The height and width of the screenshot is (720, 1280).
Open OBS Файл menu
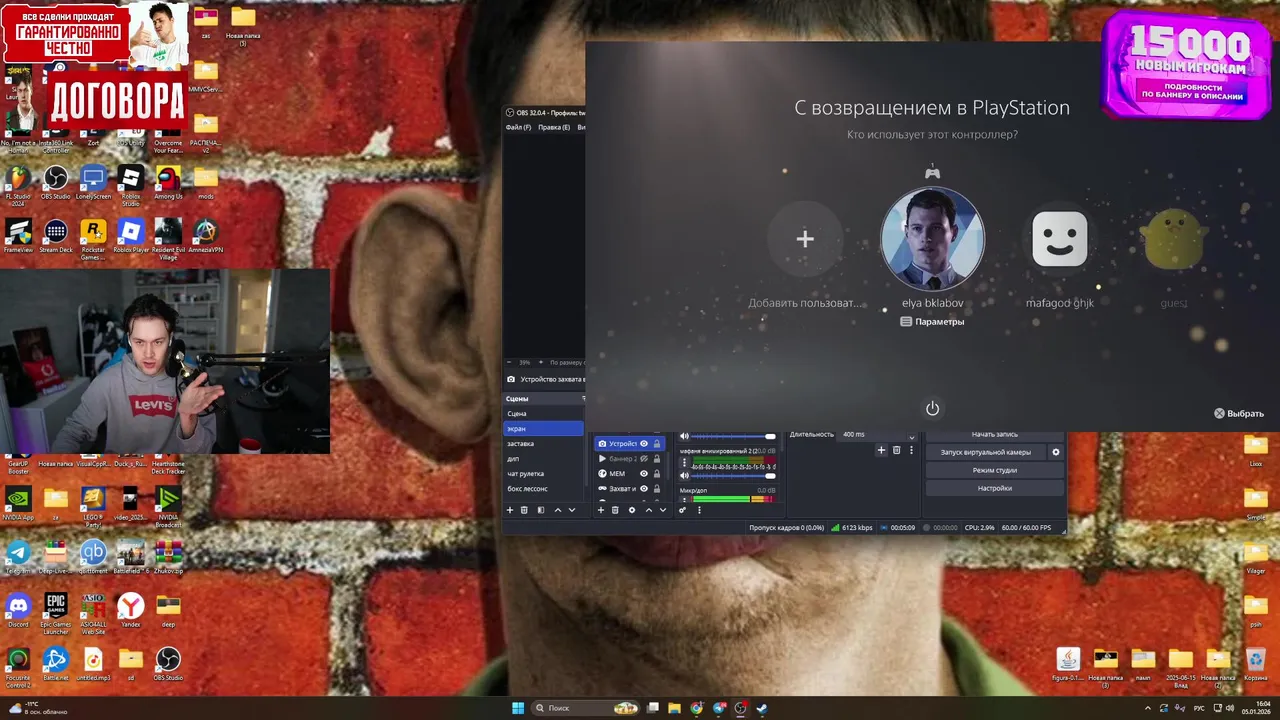pyautogui.click(x=518, y=127)
